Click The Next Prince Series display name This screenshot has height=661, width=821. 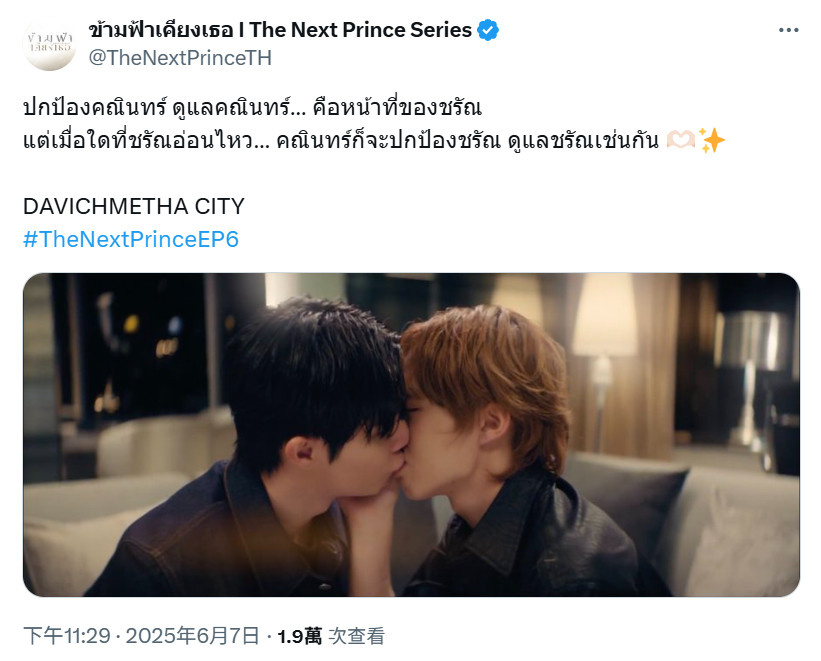click(x=360, y=30)
